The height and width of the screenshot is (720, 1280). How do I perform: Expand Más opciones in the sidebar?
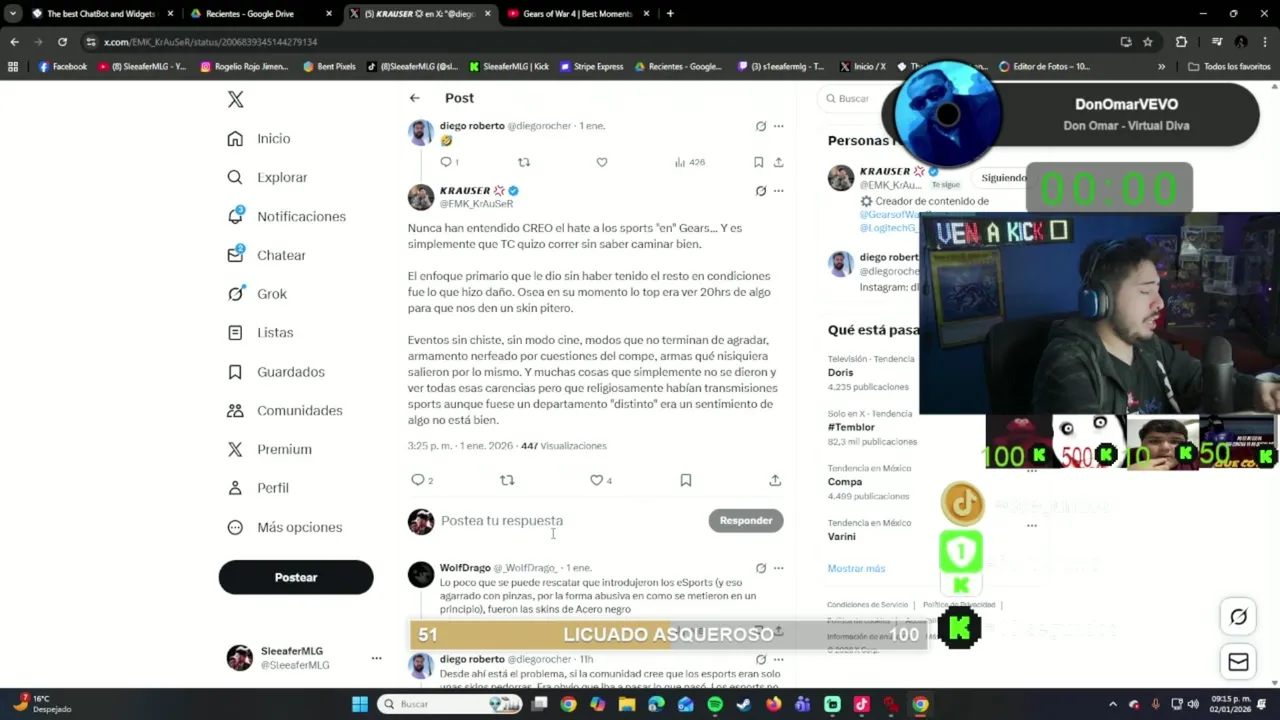(285, 527)
